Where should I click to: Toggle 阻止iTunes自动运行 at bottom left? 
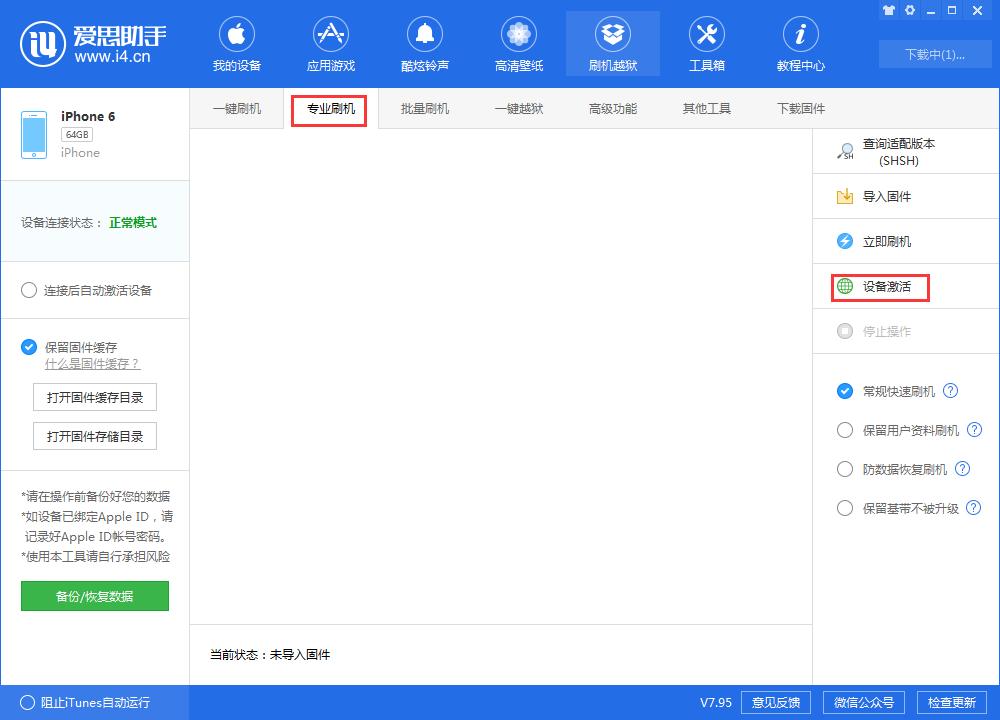pyautogui.click(x=30, y=703)
